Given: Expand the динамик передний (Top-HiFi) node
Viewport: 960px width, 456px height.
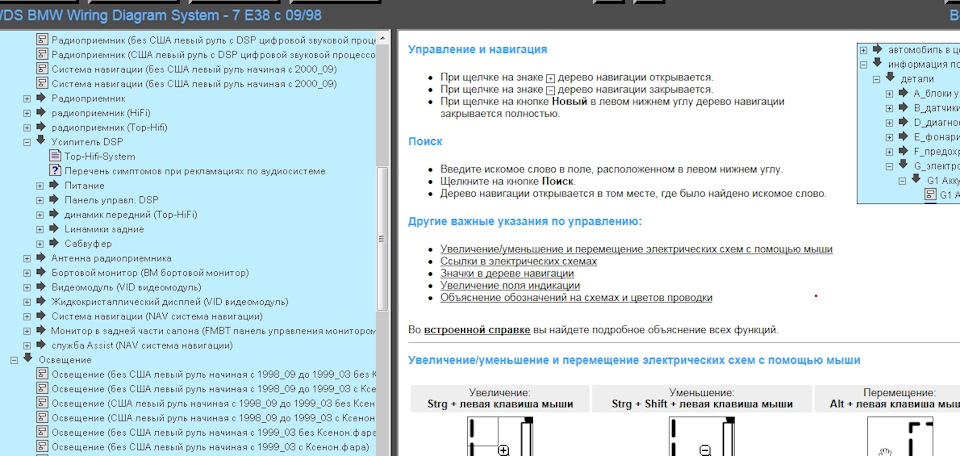Looking at the screenshot, I should tap(40, 215).
